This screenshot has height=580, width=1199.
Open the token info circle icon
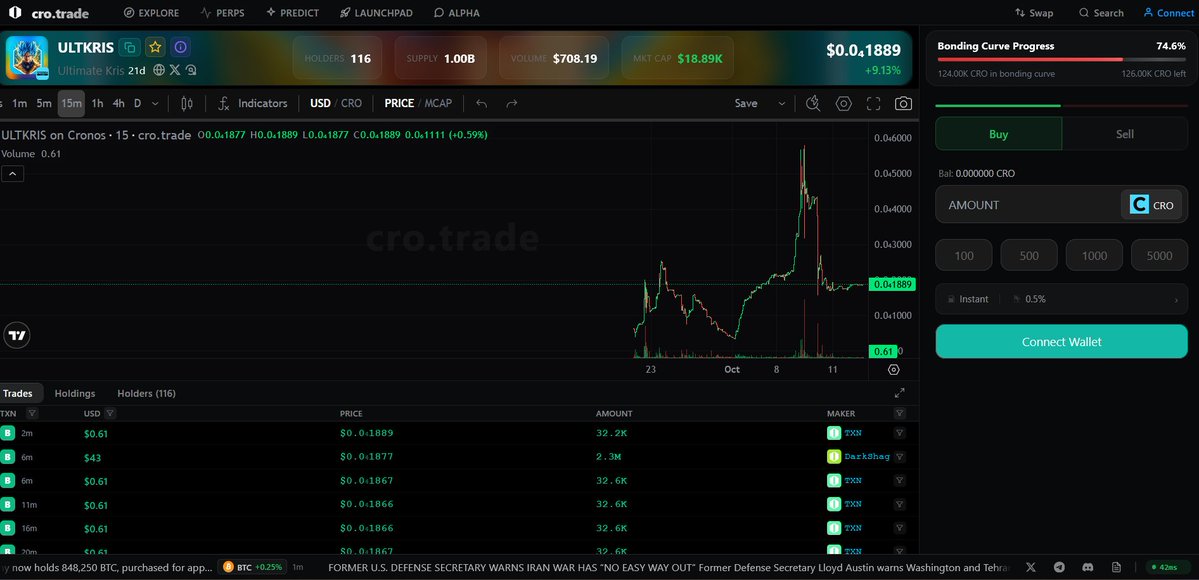pos(180,47)
